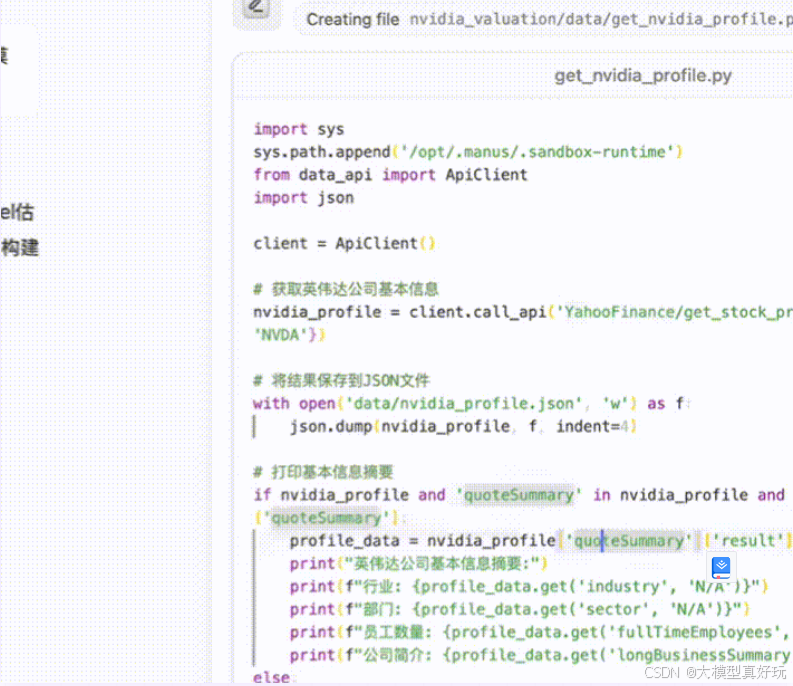Click the print 行业 industry line

click(x=528, y=587)
